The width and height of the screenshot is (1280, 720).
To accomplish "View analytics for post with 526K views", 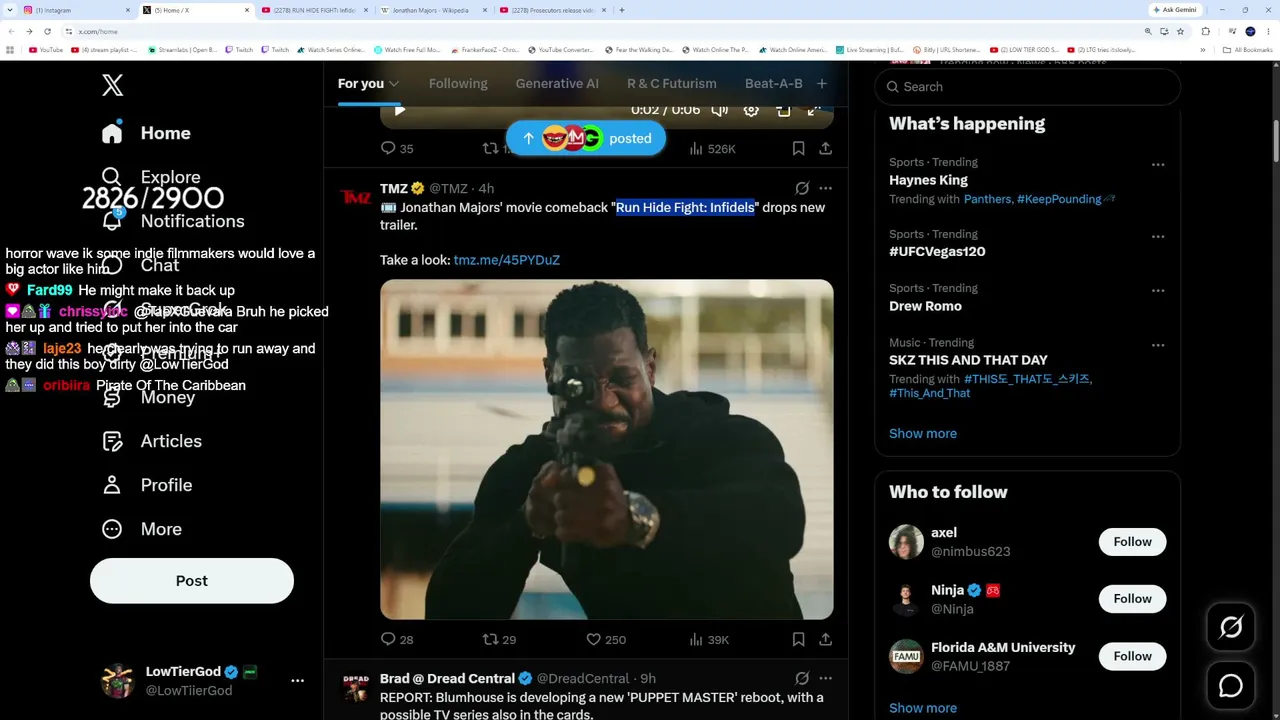I will pos(712,149).
